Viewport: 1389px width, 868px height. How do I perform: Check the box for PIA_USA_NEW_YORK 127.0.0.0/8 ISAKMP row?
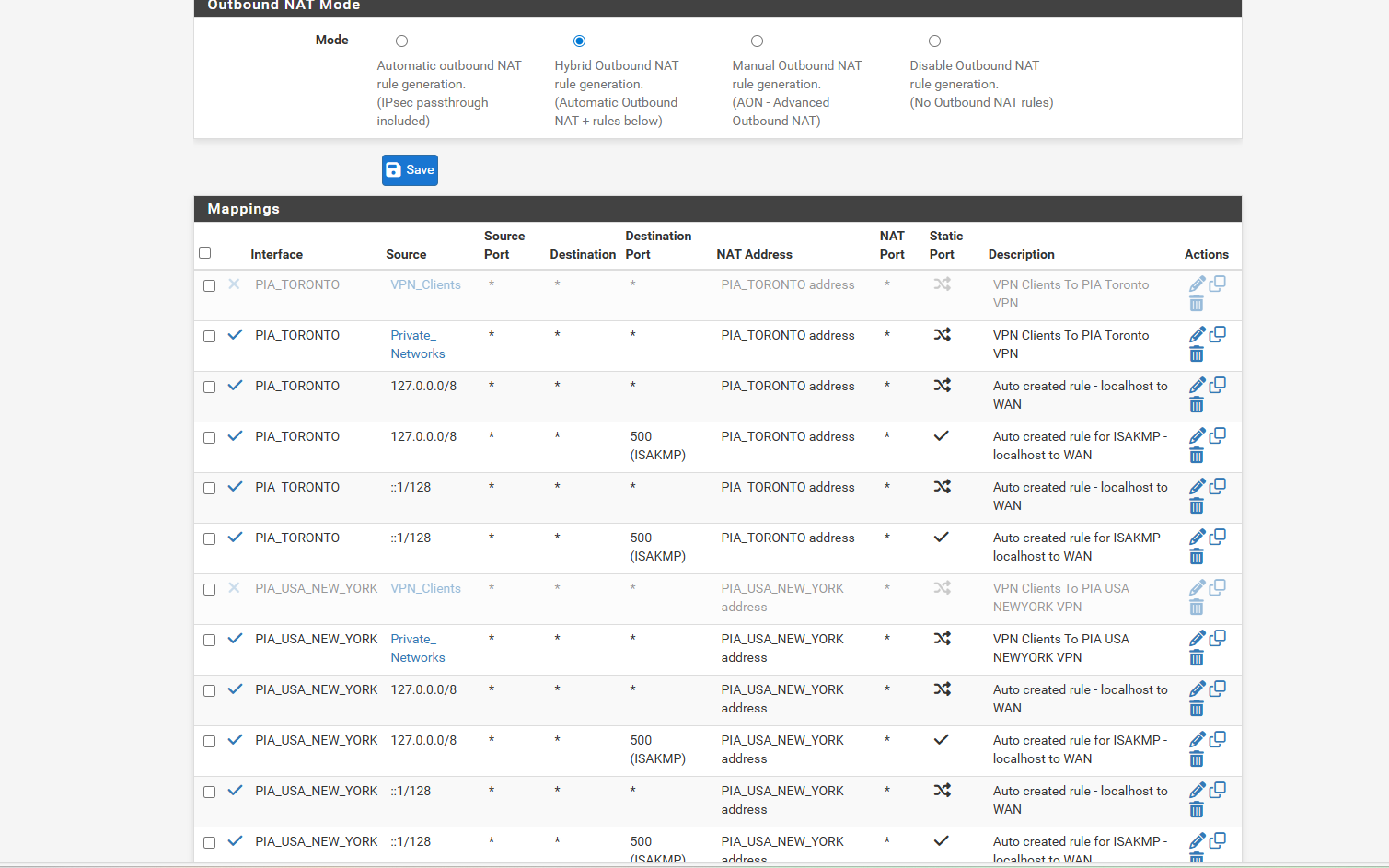209,742
